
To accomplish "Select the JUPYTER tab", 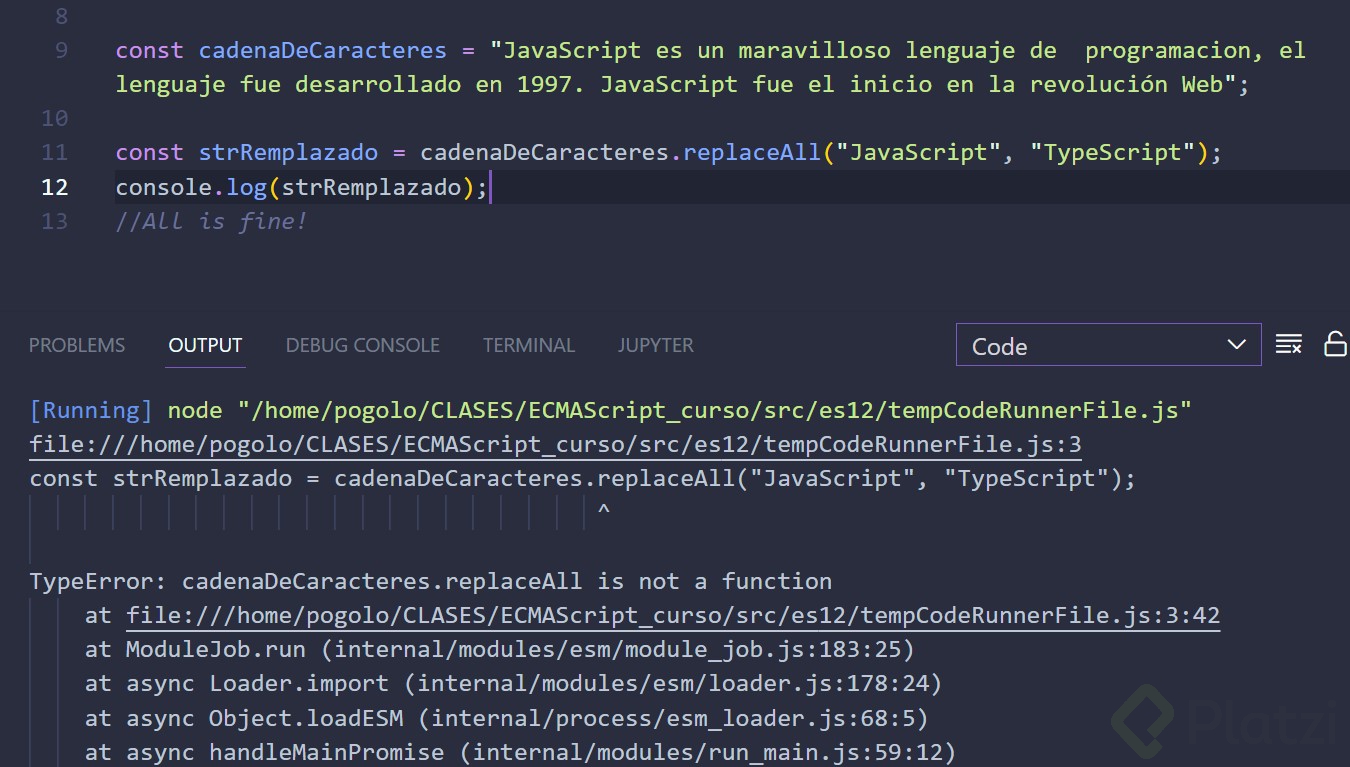I will 655,345.
